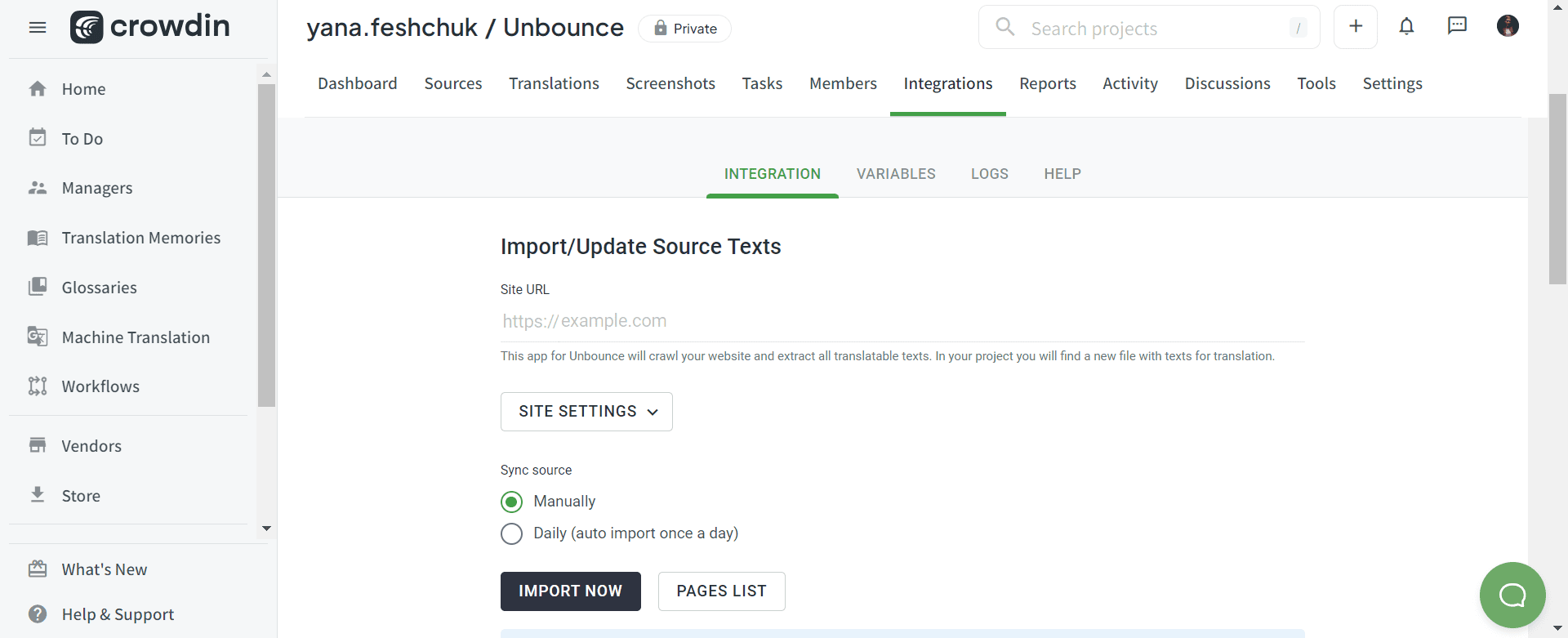Click the page vertical scrollbar thumb
This screenshot has height=638, width=1568.
click(1557, 190)
